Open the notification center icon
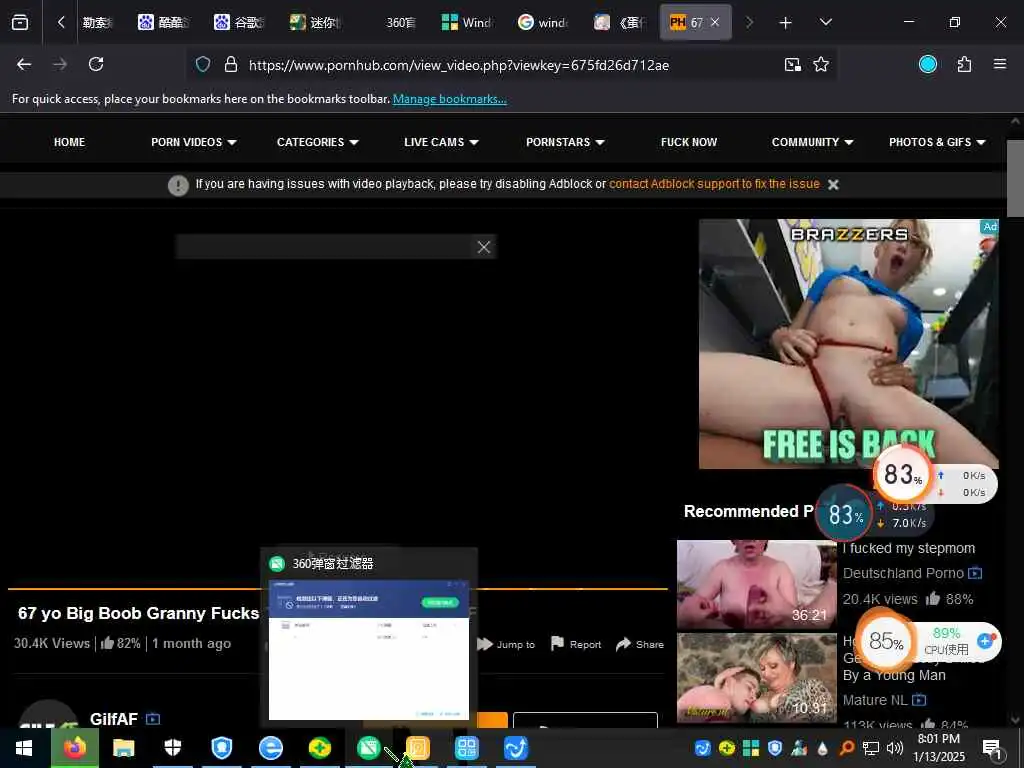1024x768 pixels. 993,749
